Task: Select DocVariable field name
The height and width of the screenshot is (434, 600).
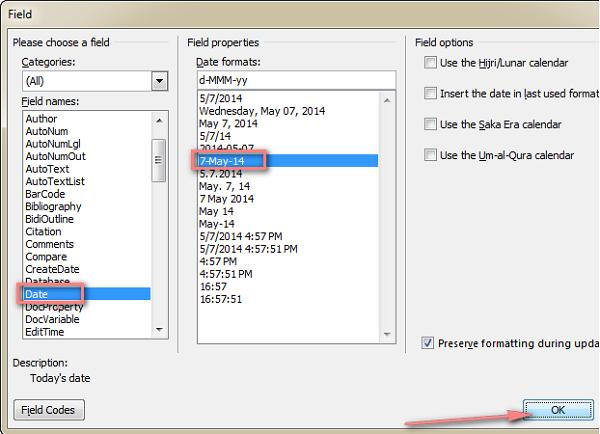Action: [x=87, y=319]
